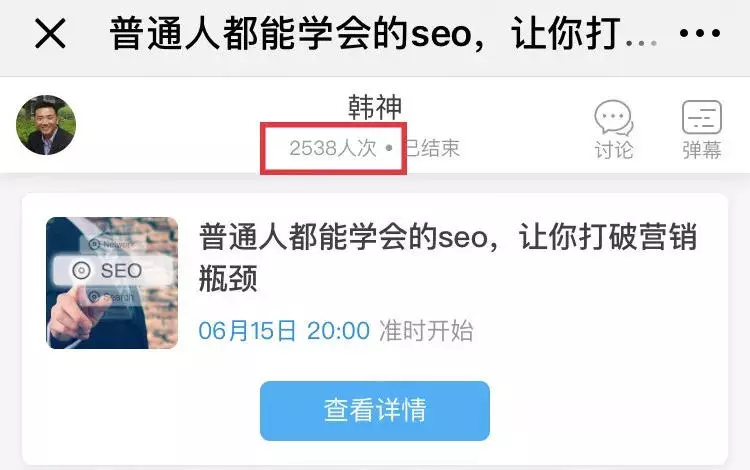Toggle the 弹幕 bullet comments icon
This screenshot has height=470, width=750.
coord(702,117)
